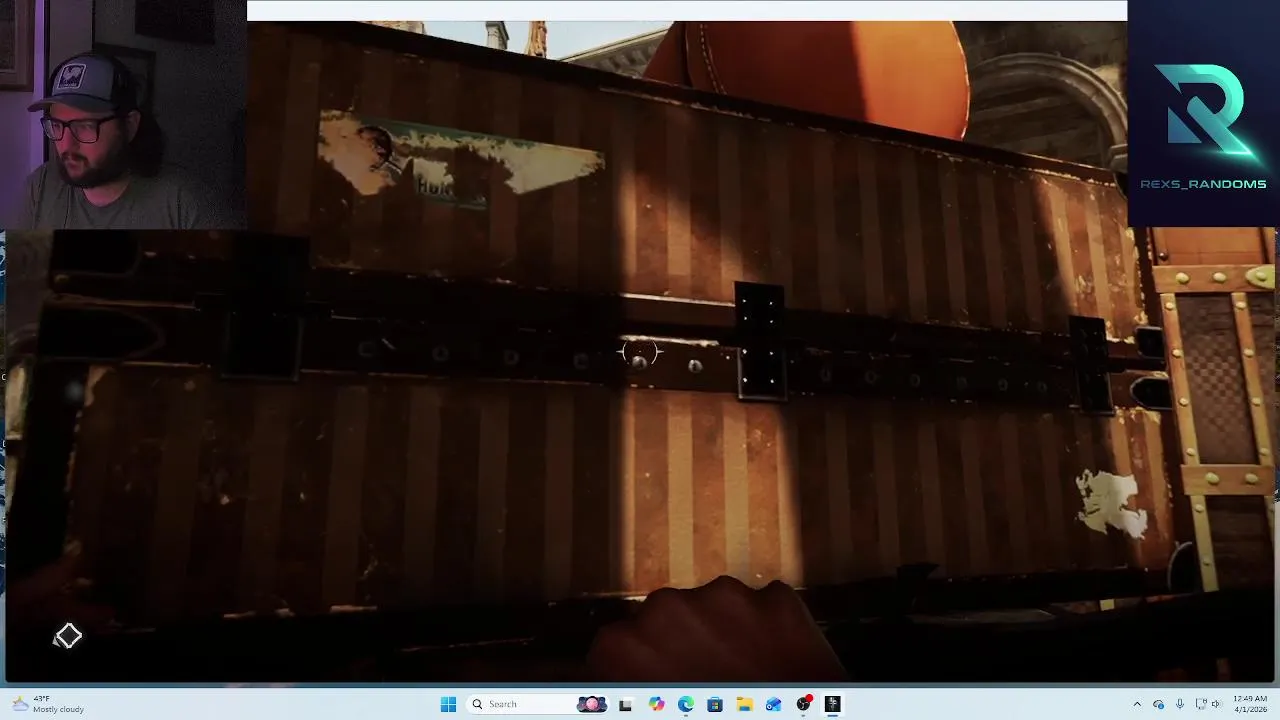Open OneDrive cloud status in tray
This screenshot has height=720, width=1280.
tap(1159, 704)
